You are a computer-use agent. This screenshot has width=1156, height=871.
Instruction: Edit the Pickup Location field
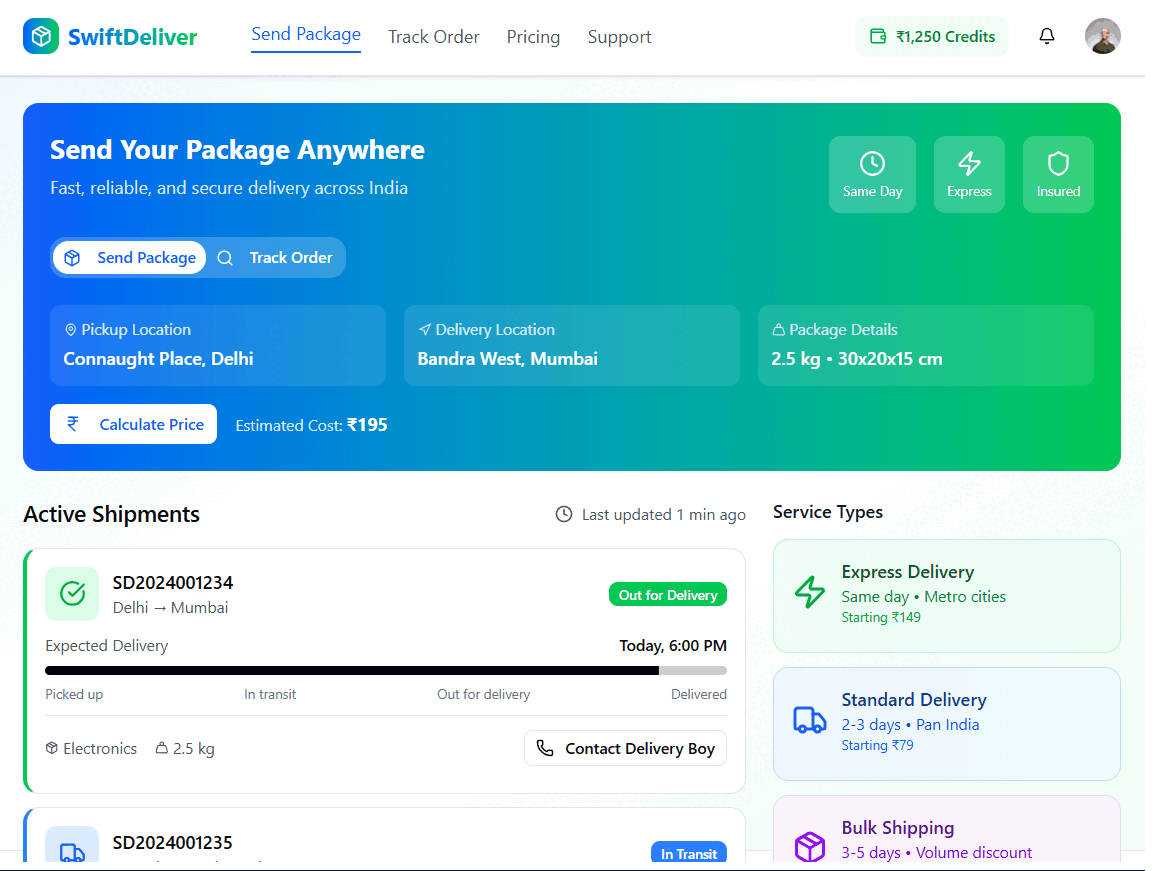tap(218, 346)
